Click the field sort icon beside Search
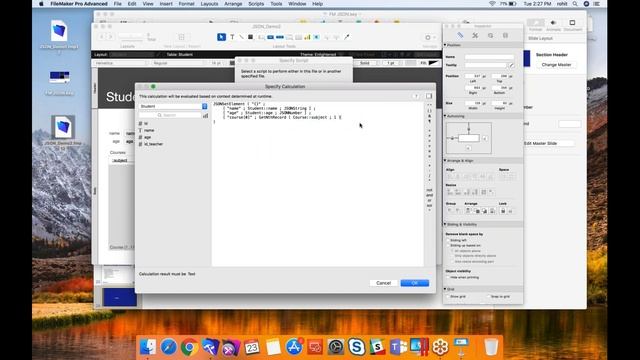The width and height of the screenshot is (640, 360). [x=205, y=116]
